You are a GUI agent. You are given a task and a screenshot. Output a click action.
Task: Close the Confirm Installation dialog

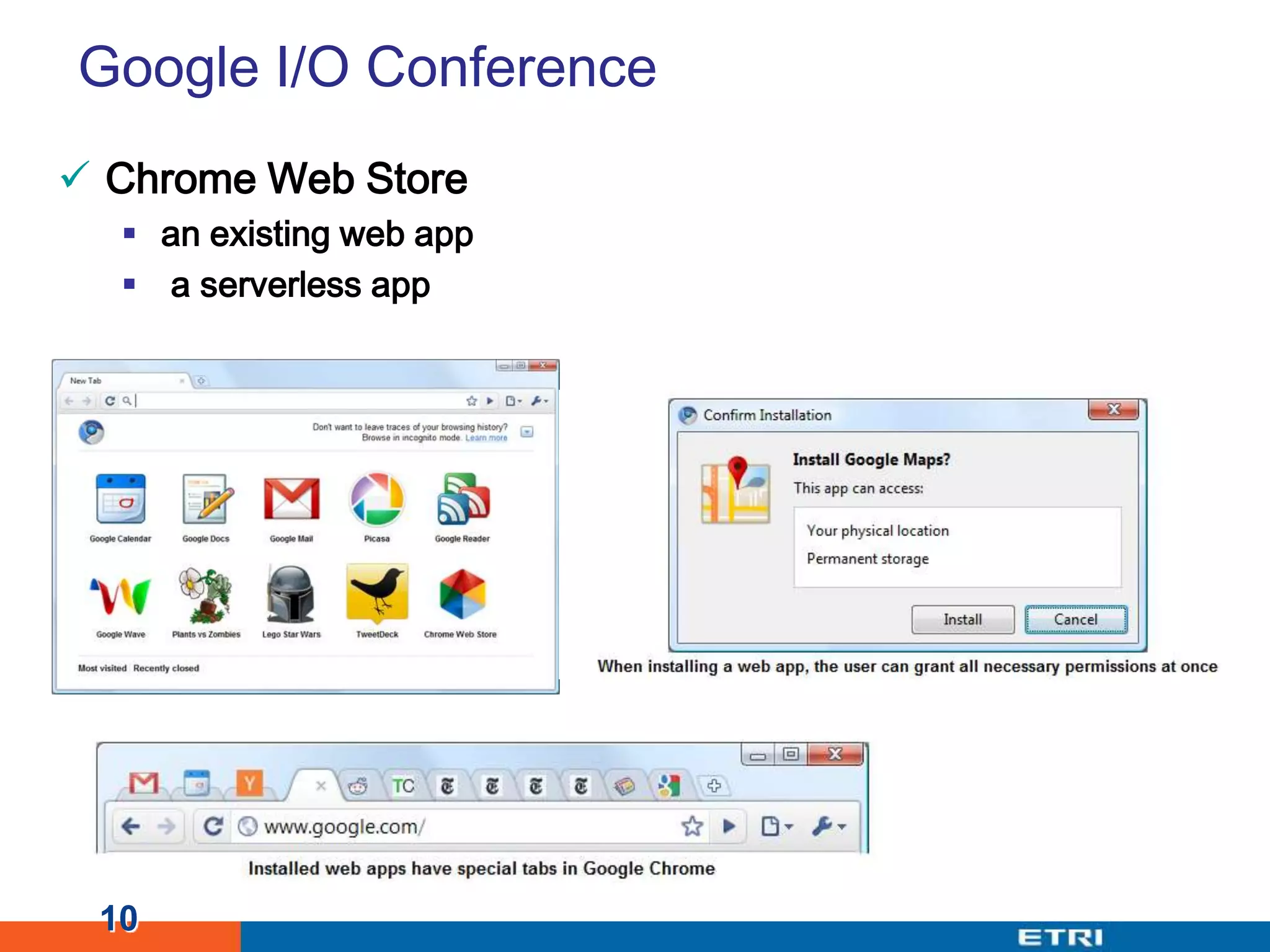coord(1114,410)
